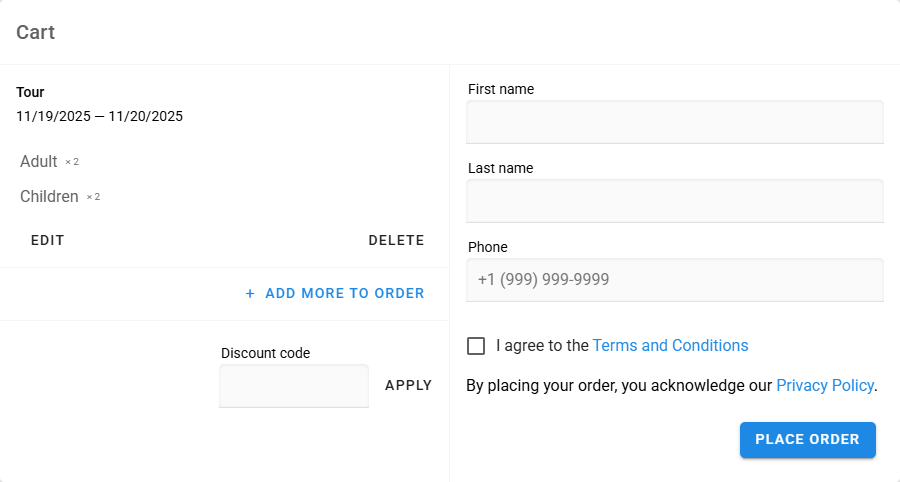This screenshot has height=482, width=900.
Task: Click the plus icon beside Add More to Order
Action: pos(250,294)
